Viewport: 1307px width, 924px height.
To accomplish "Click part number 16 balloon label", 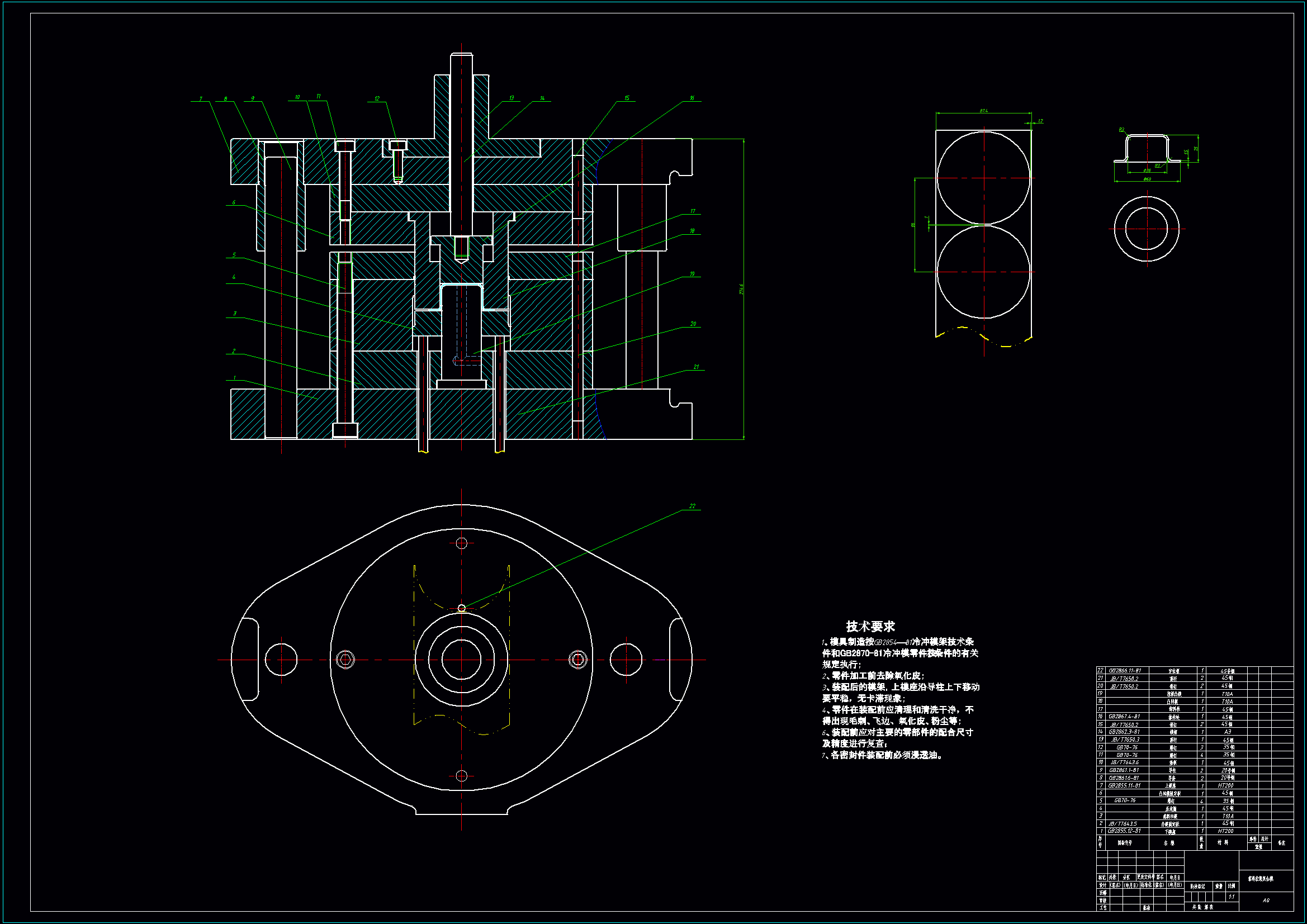I will [692, 98].
